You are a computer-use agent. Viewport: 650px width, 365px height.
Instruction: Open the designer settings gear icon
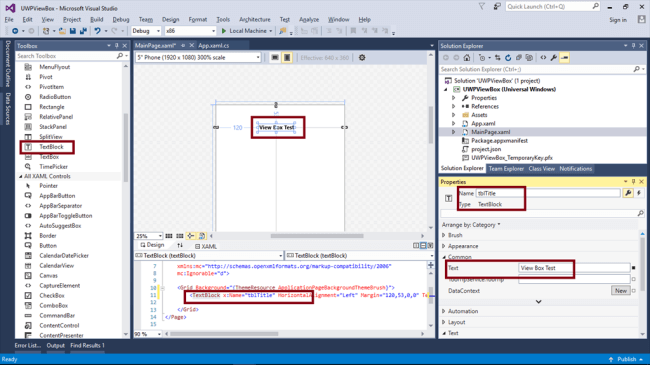point(362,58)
